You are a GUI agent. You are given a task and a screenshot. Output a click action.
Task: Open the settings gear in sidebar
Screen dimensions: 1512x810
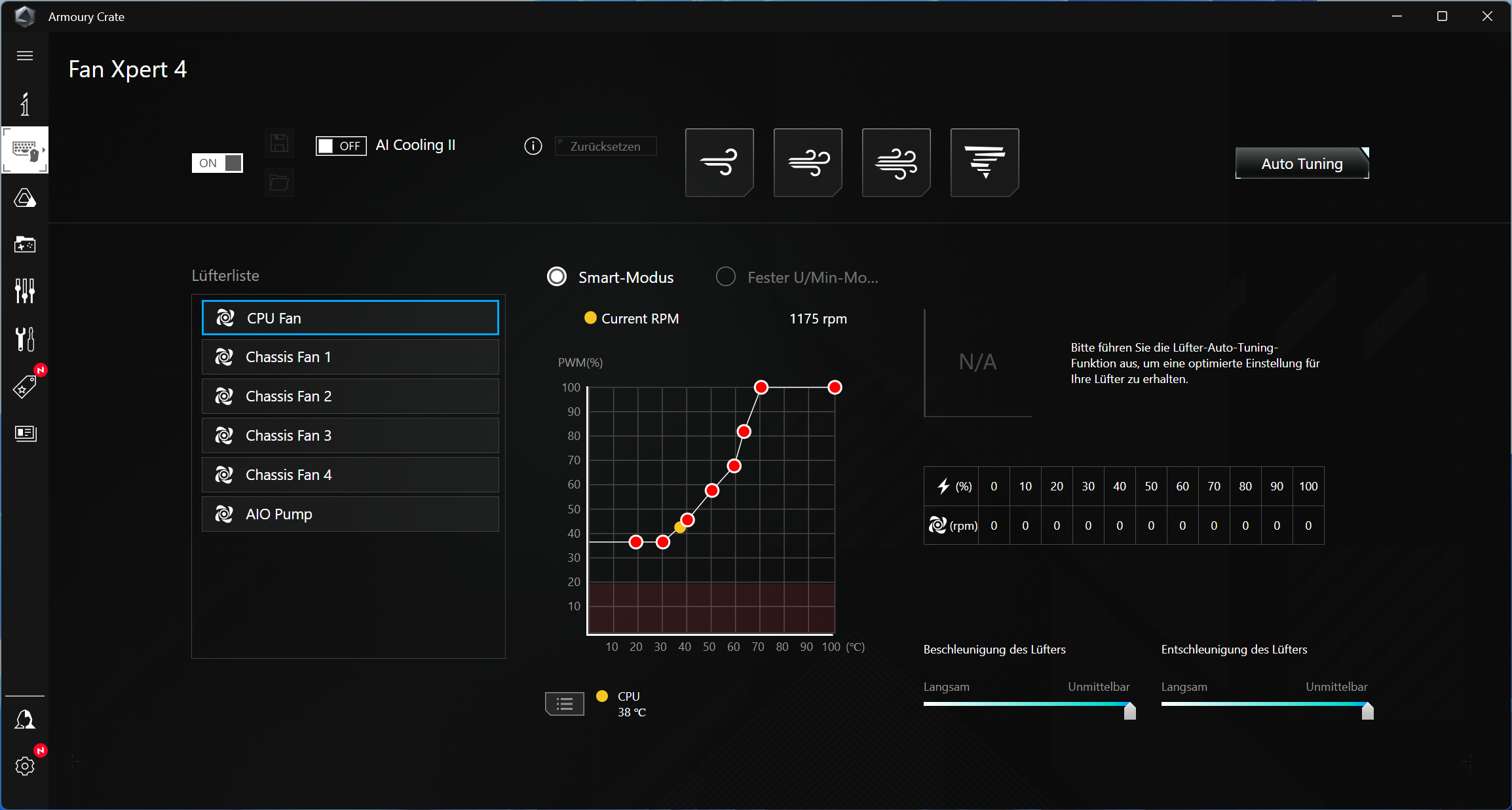[25, 765]
